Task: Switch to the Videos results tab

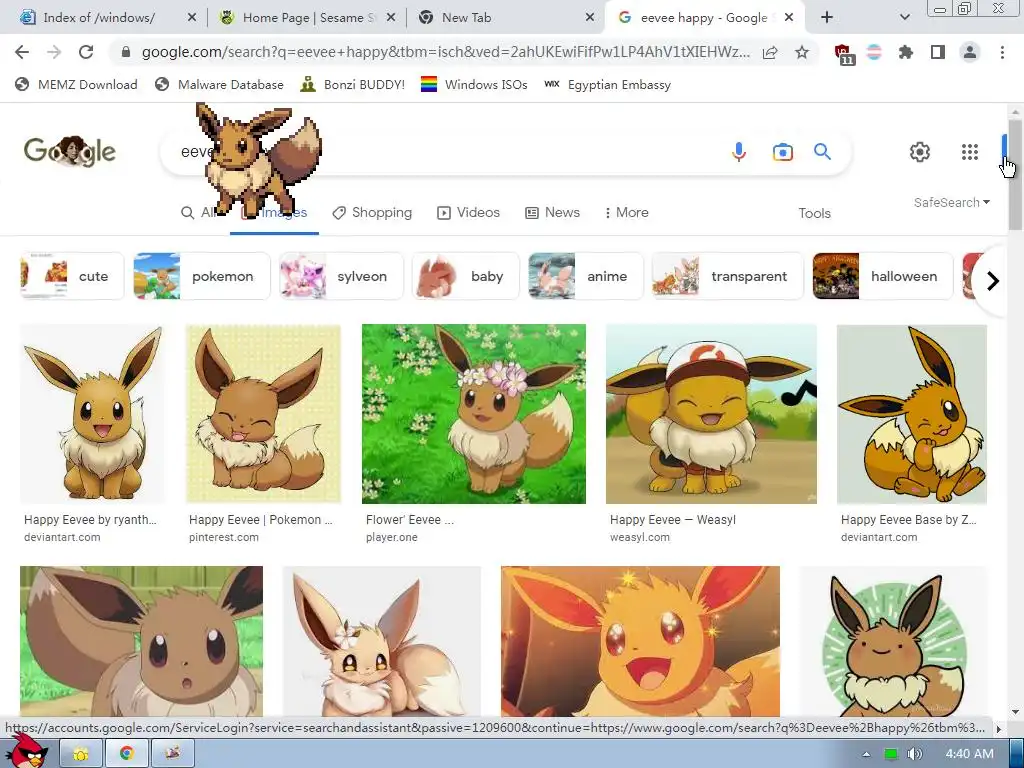Action: click(468, 213)
